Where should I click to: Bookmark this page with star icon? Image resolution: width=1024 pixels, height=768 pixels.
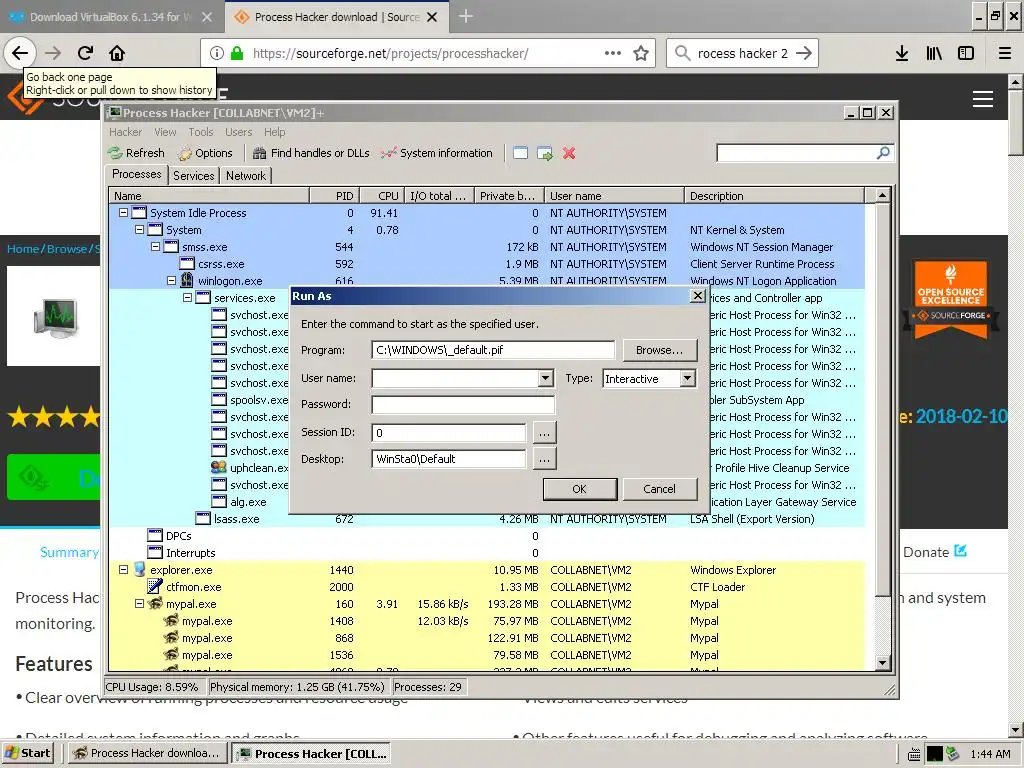[641, 53]
